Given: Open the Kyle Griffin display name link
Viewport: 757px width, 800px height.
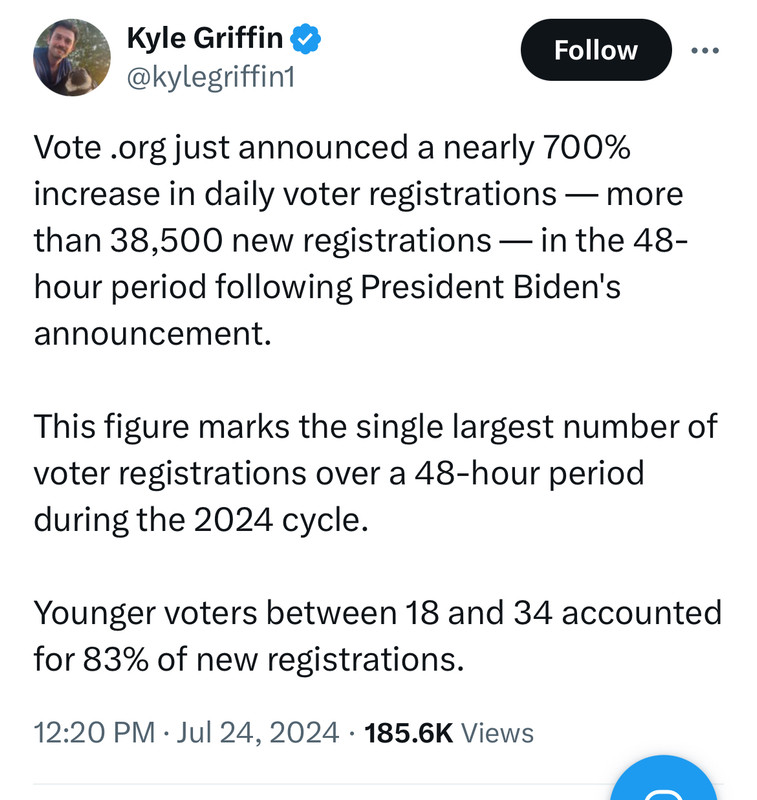Looking at the screenshot, I should click(x=205, y=38).
